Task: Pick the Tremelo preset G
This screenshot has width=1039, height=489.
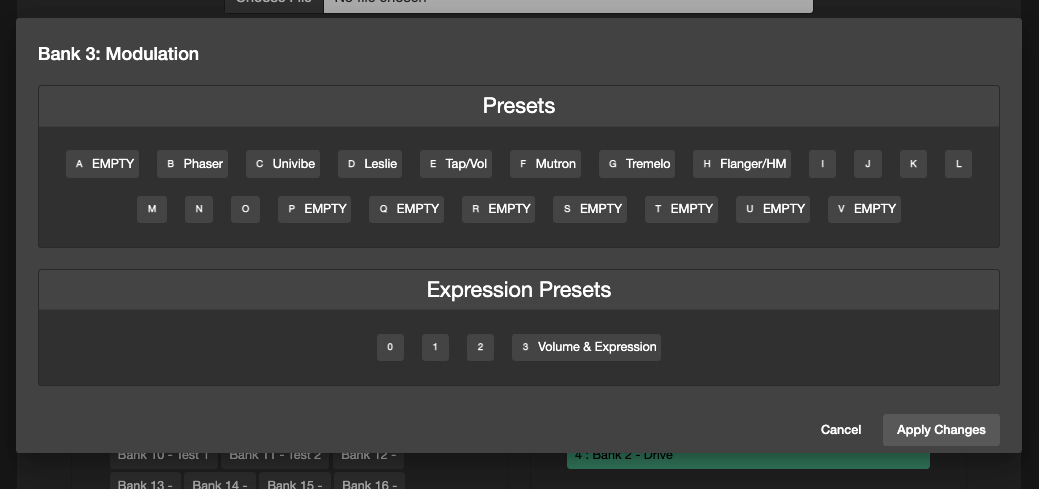Action: click(x=637, y=164)
